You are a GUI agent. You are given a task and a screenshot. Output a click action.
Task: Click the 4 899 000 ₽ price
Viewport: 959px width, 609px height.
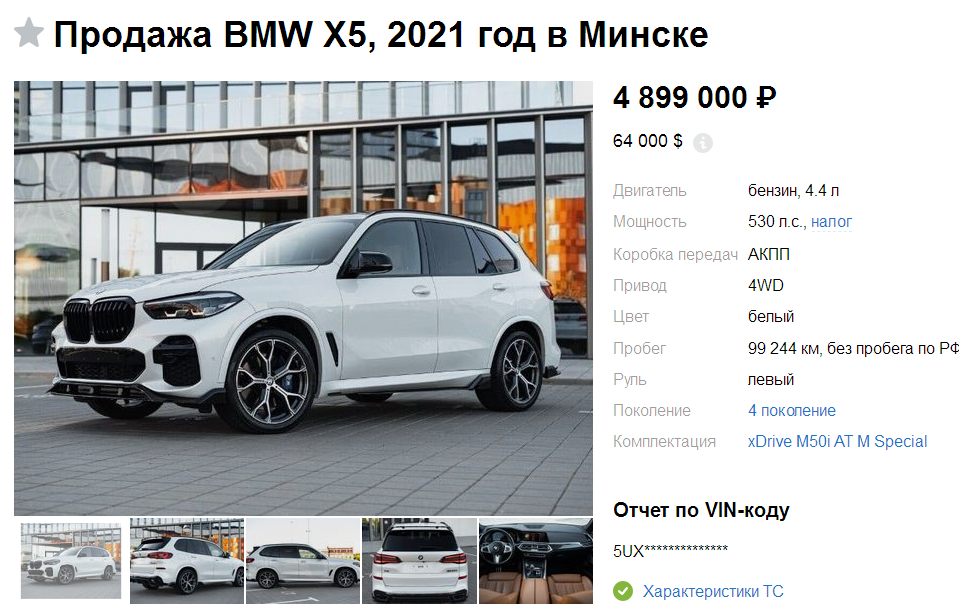pyautogui.click(x=695, y=98)
